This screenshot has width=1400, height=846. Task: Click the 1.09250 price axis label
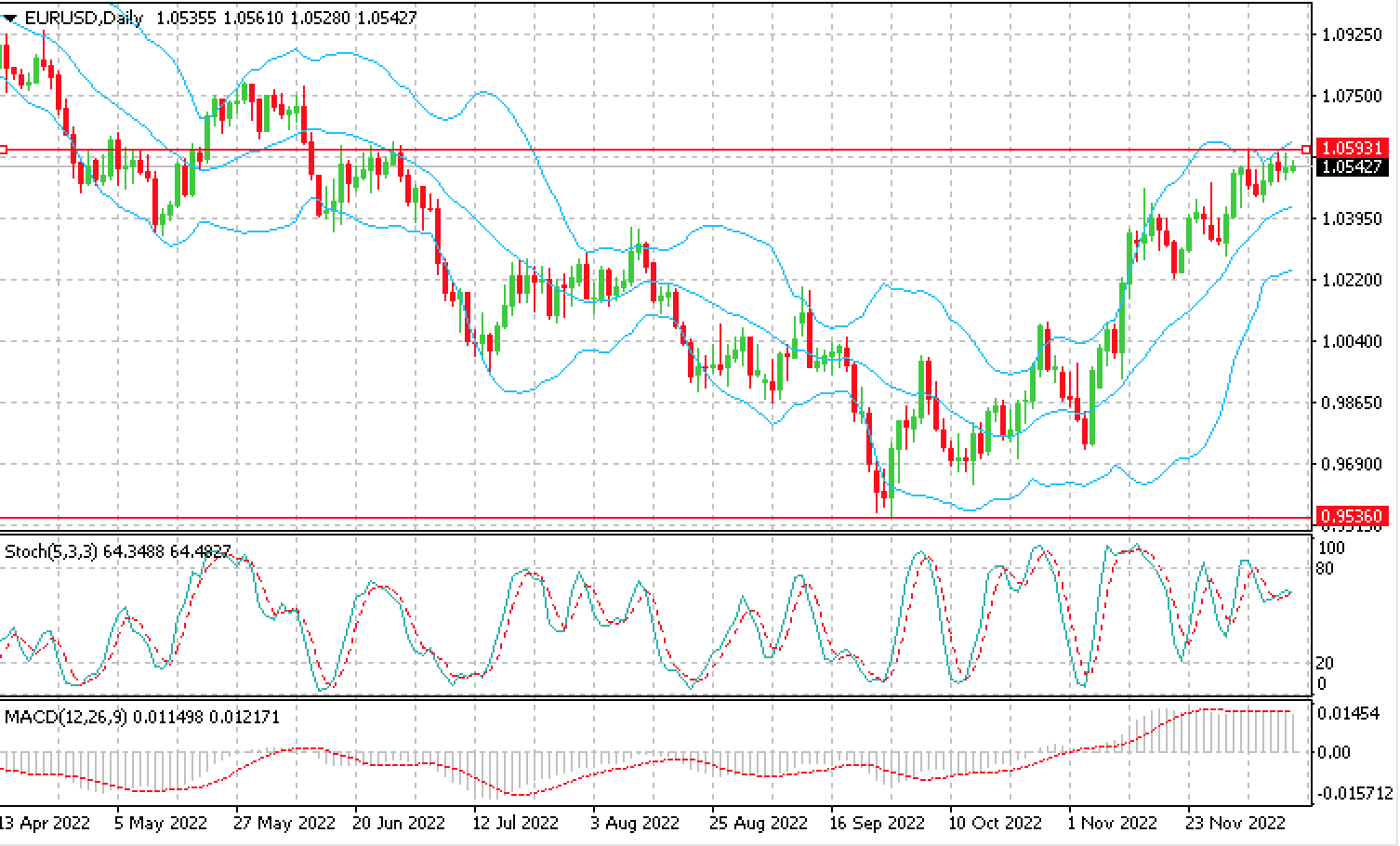[x=1351, y=34]
